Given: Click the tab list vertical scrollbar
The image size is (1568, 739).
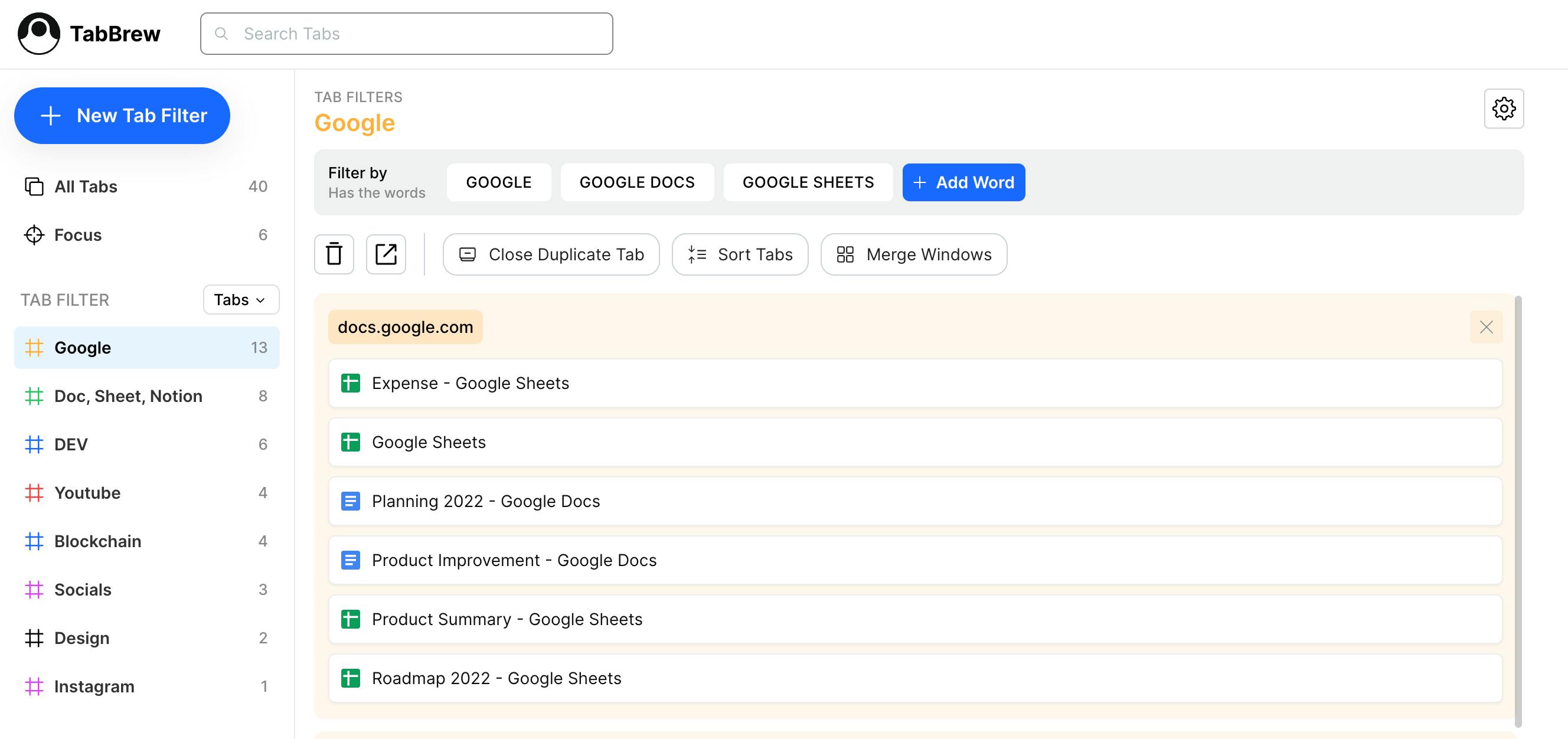Looking at the screenshot, I should tap(1517, 511).
